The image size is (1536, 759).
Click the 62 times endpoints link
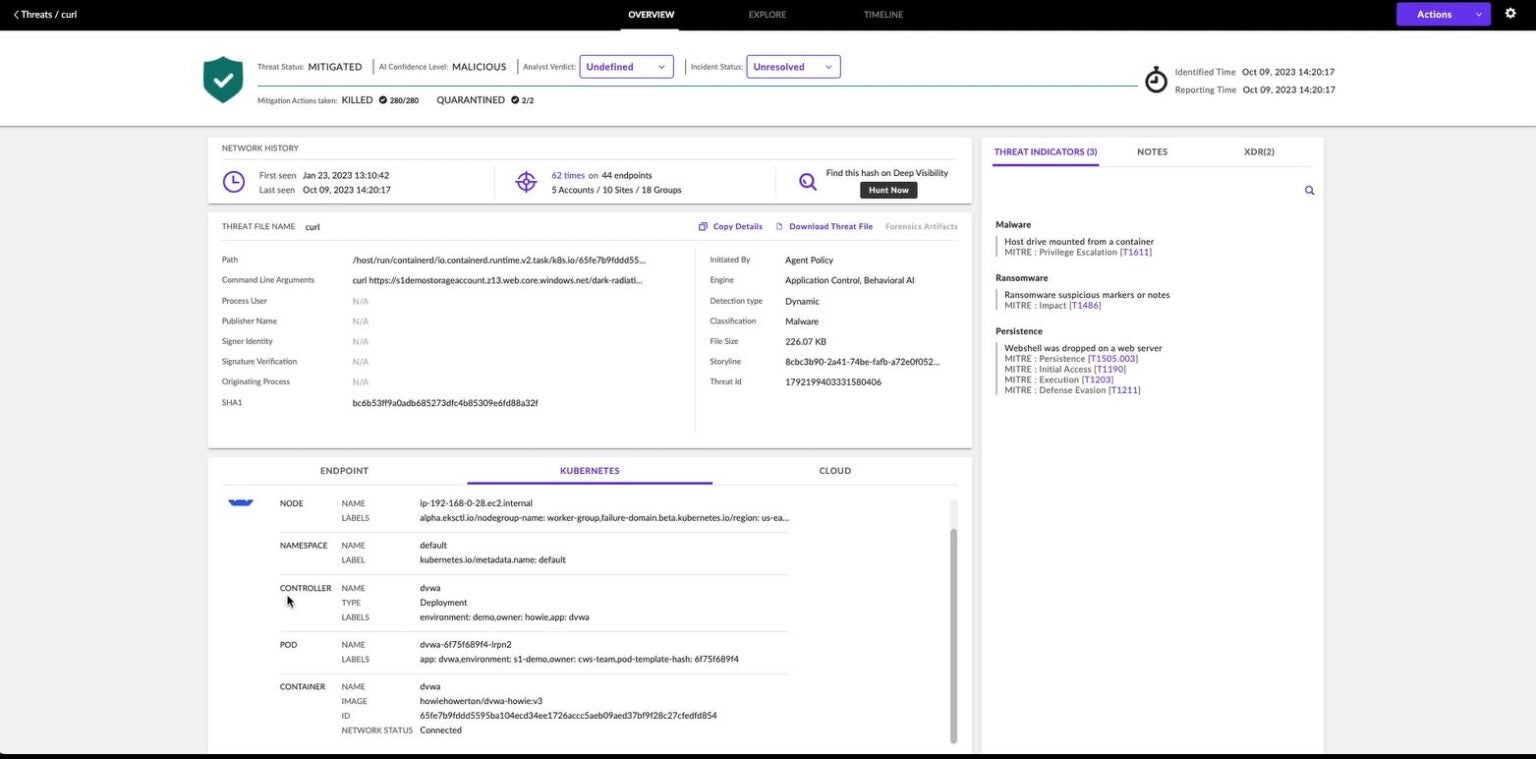tap(567, 174)
